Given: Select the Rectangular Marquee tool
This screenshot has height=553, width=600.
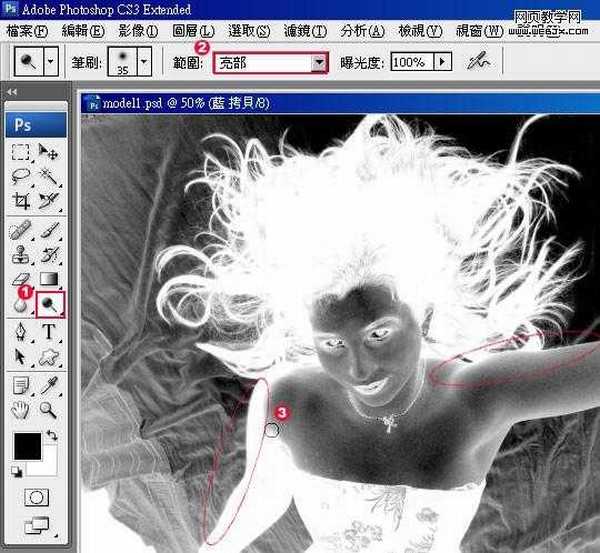Looking at the screenshot, I should click(20, 153).
